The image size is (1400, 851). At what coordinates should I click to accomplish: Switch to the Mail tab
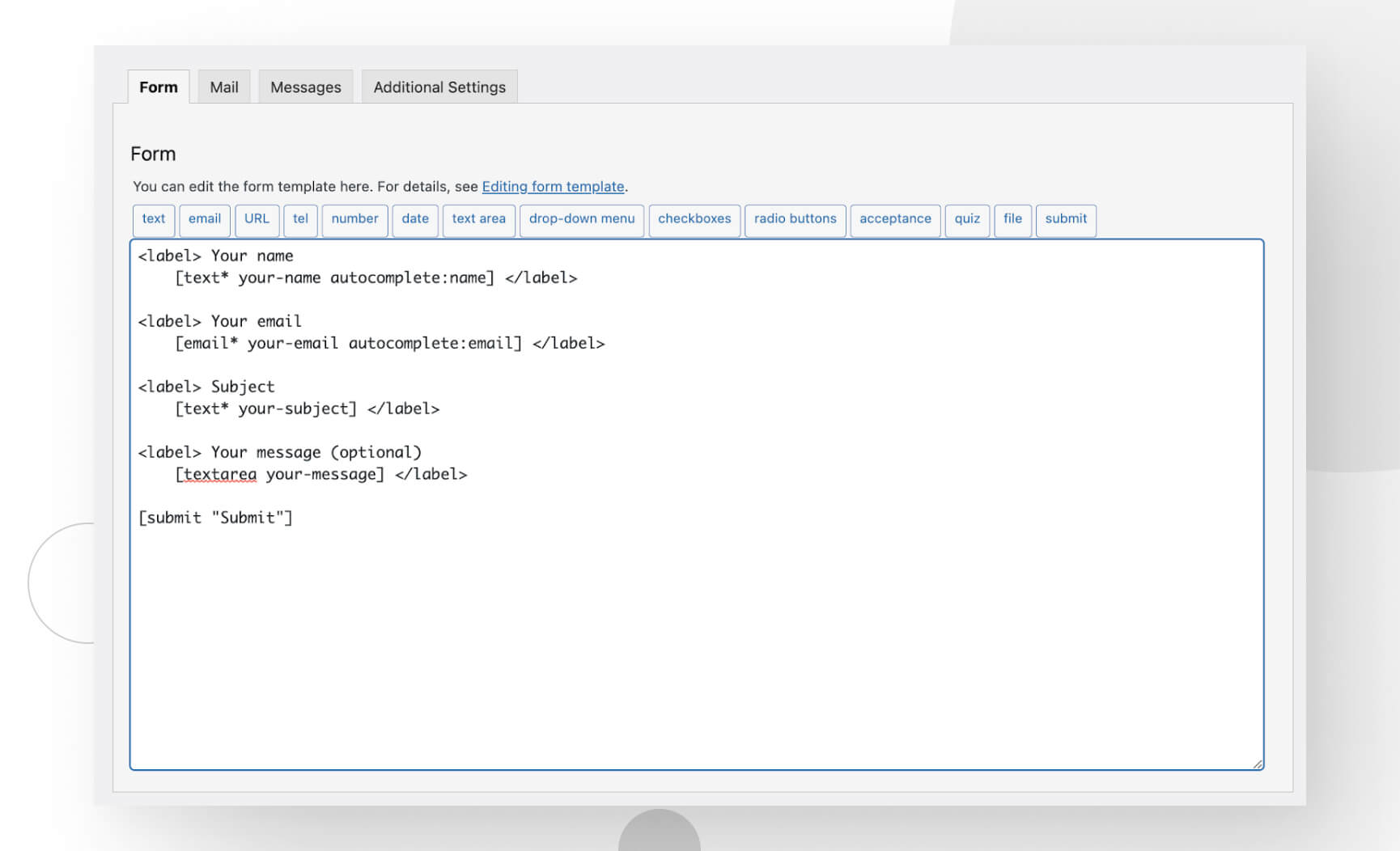click(223, 87)
